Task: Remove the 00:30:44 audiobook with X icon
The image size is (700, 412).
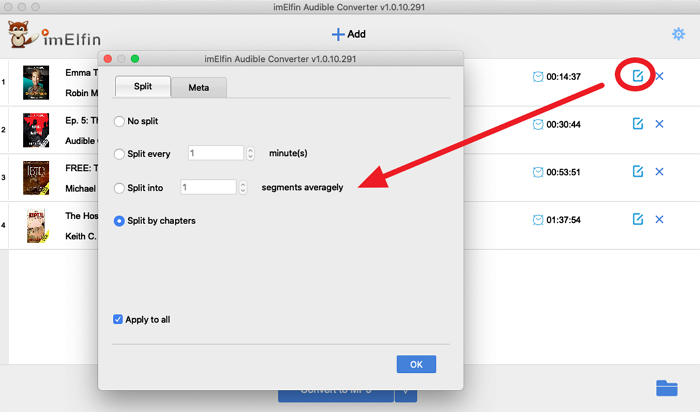Action: point(659,124)
